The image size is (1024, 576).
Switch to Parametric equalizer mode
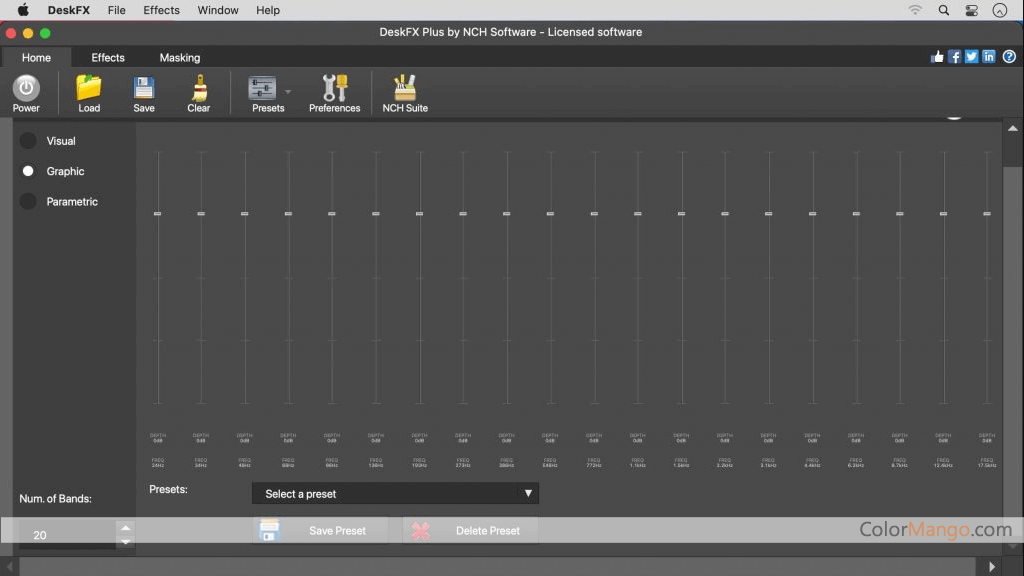pos(28,201)
